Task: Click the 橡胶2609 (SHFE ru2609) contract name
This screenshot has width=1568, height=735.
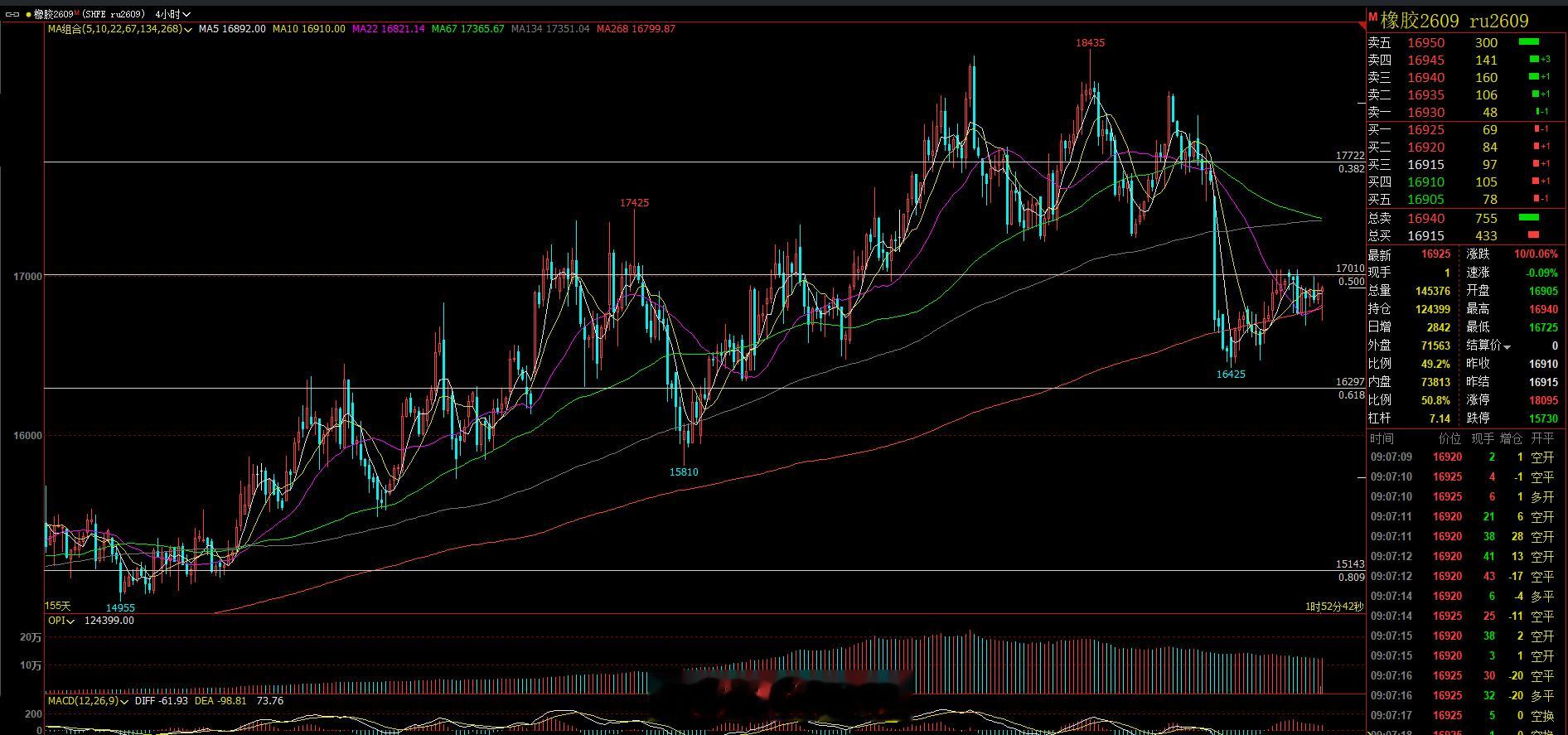Action: [90, 14]
